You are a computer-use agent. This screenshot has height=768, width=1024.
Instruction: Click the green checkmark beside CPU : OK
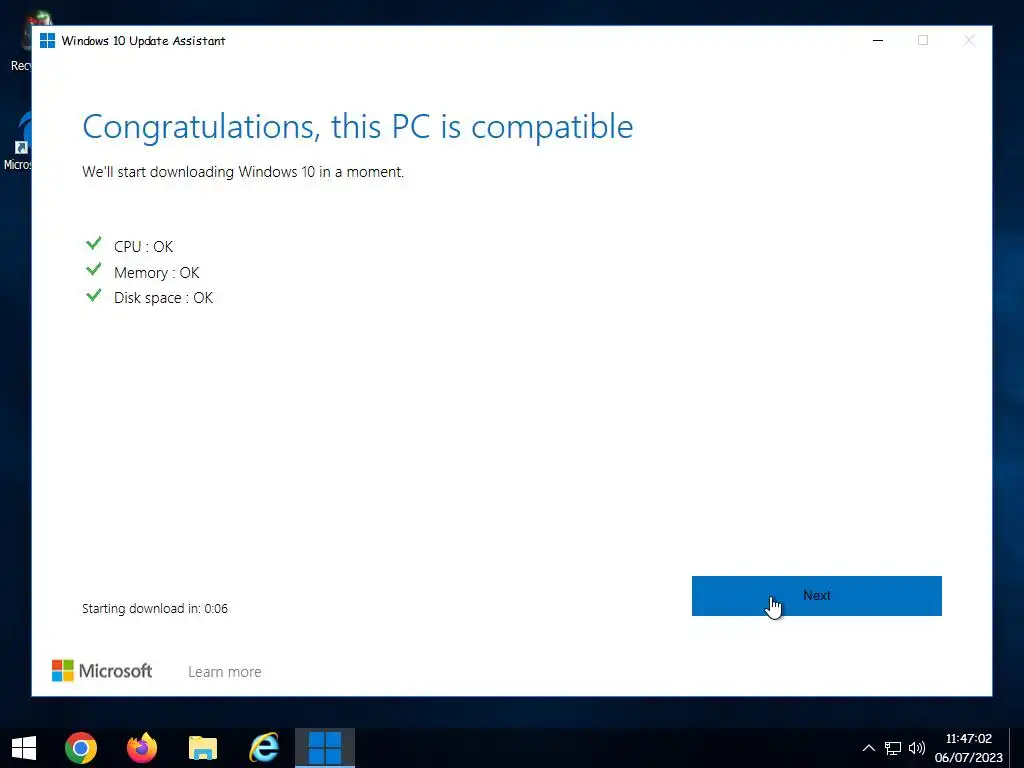click(94, 244)
